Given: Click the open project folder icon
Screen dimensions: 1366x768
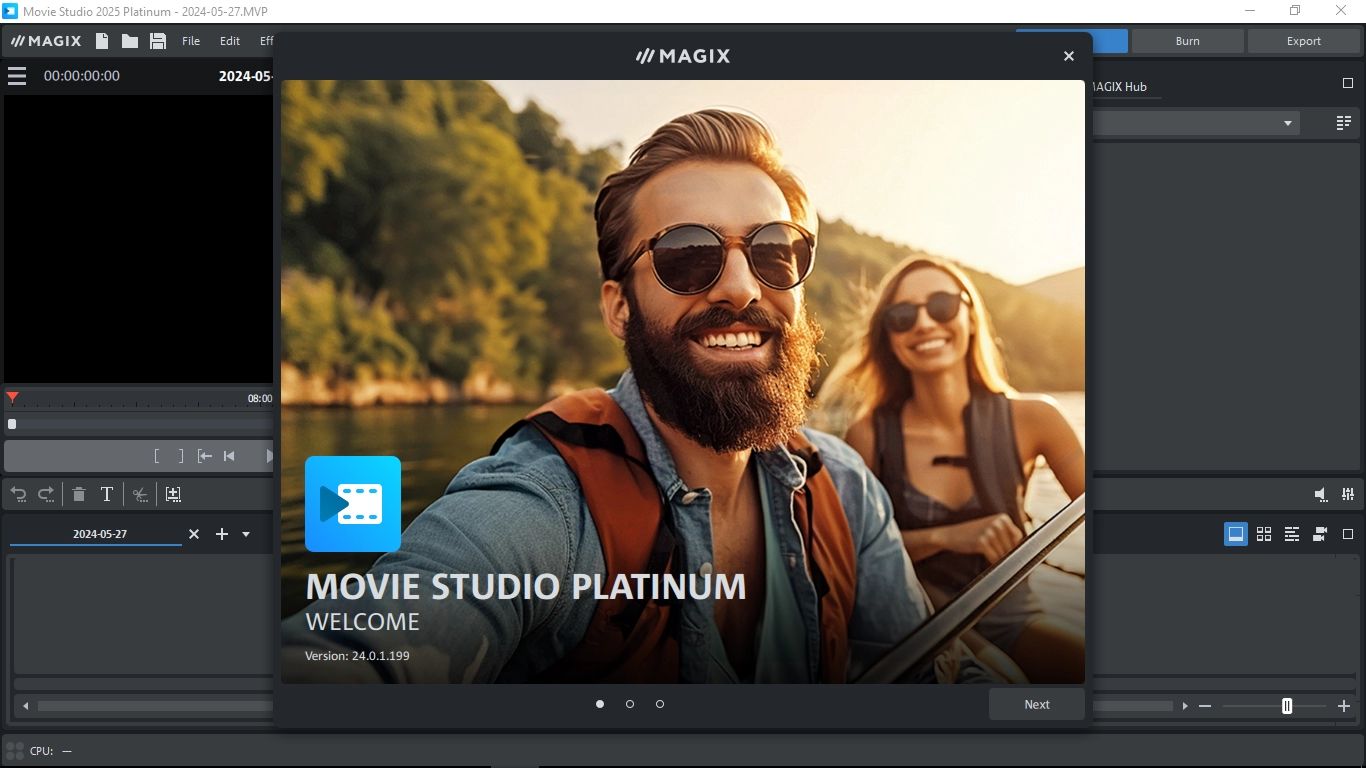Looking at the screenshot, I should pyautogui.click(x=130, y=41).
